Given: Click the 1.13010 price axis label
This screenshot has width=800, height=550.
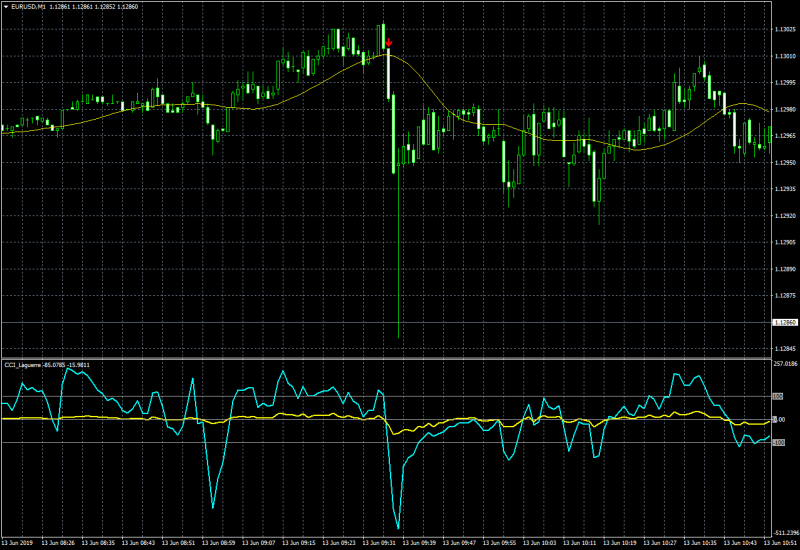Looking at the screenshot, I should [x=785, y=56].
